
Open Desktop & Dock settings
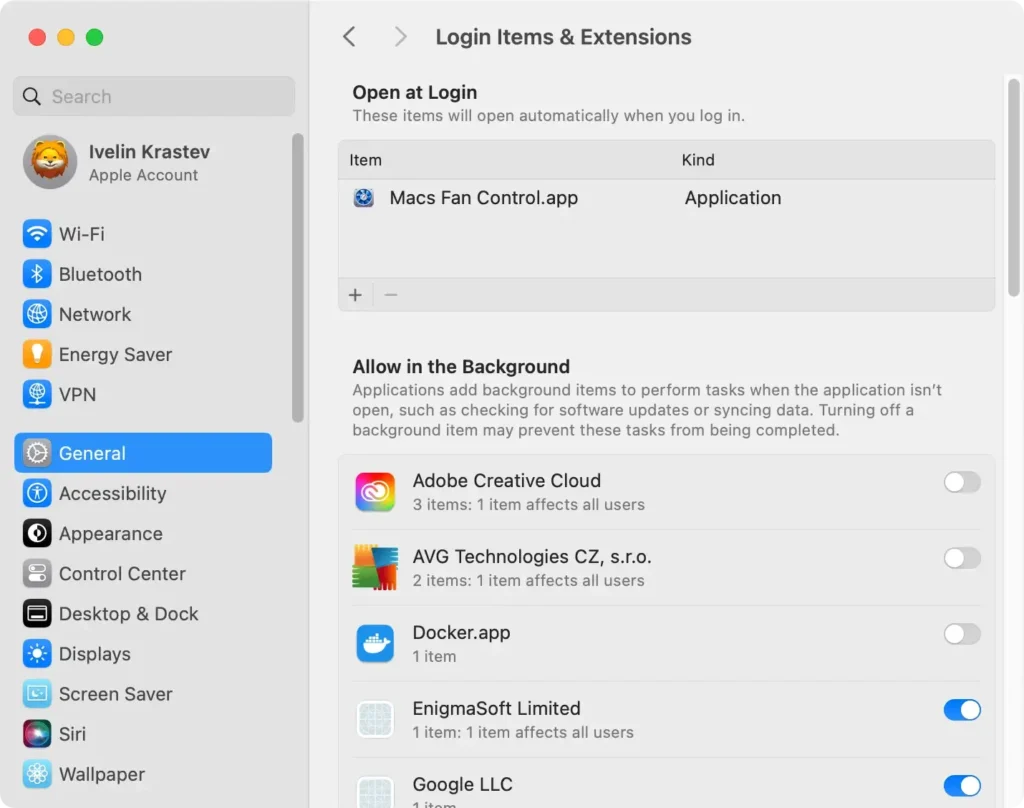point(144,613)
